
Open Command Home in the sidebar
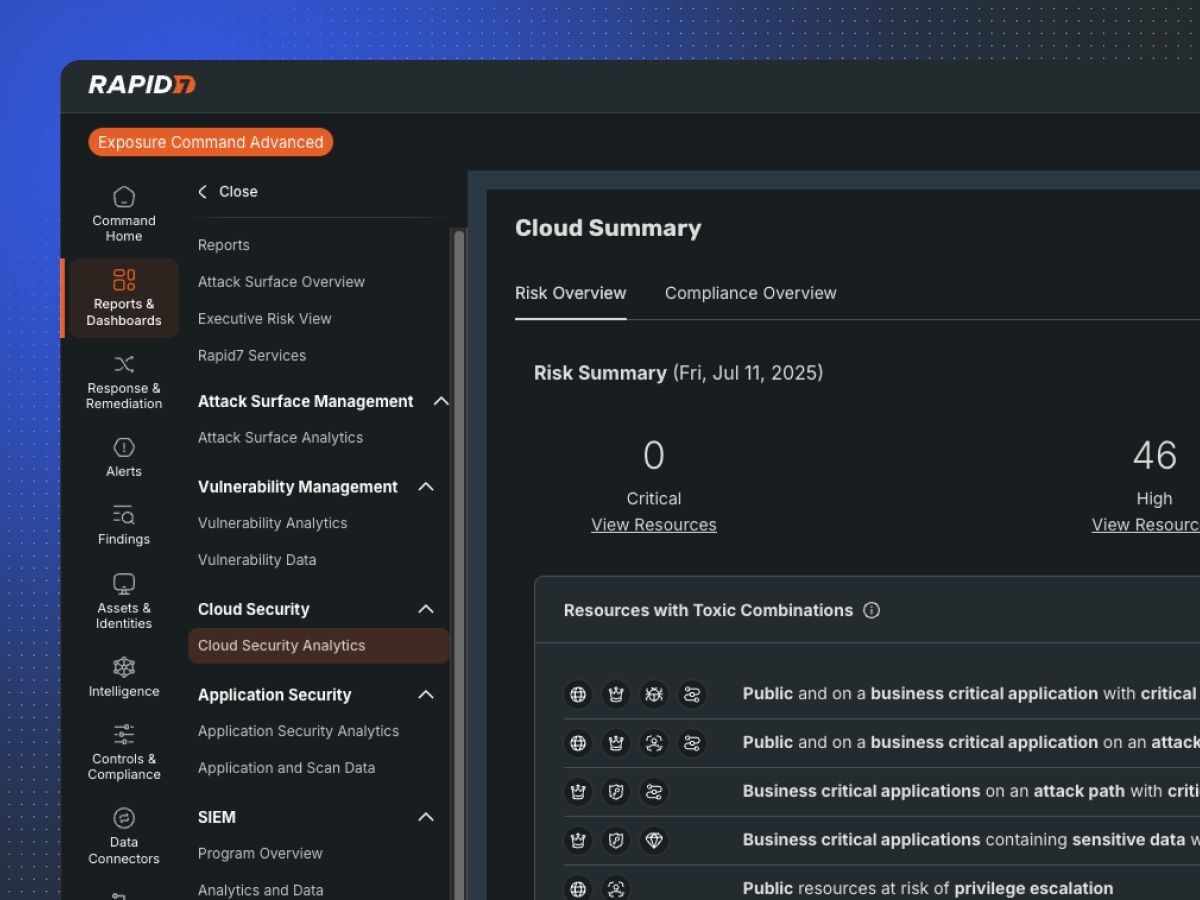pos(124,214)
